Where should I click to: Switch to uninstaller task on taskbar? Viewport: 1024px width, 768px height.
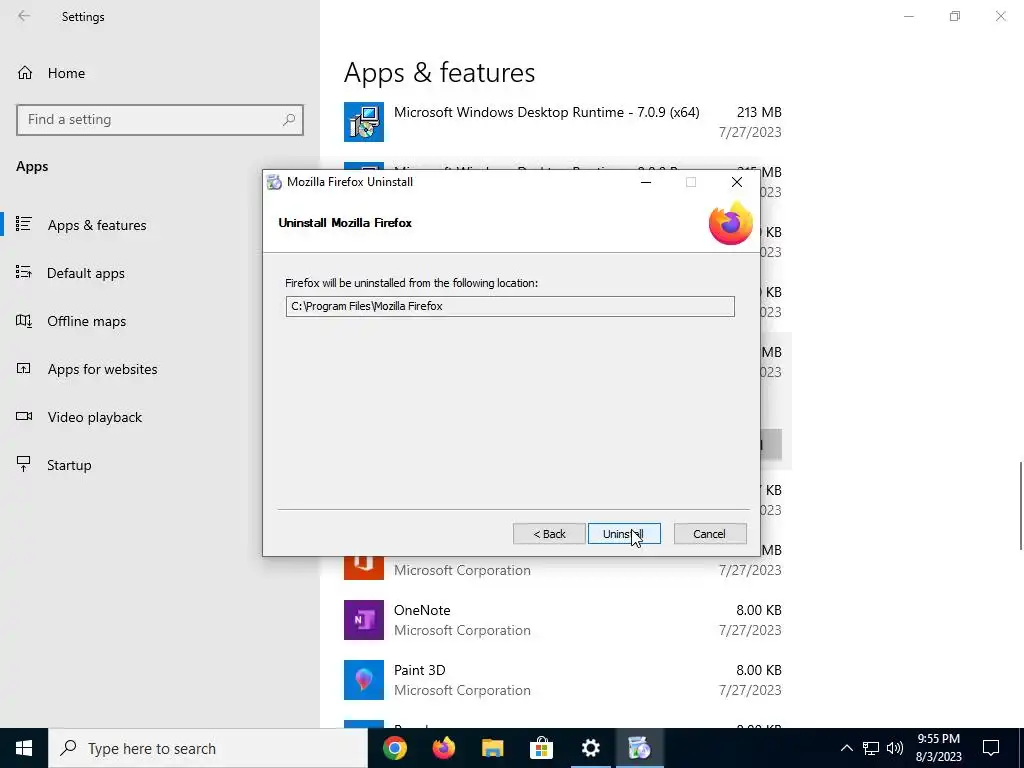click(639, 748)
